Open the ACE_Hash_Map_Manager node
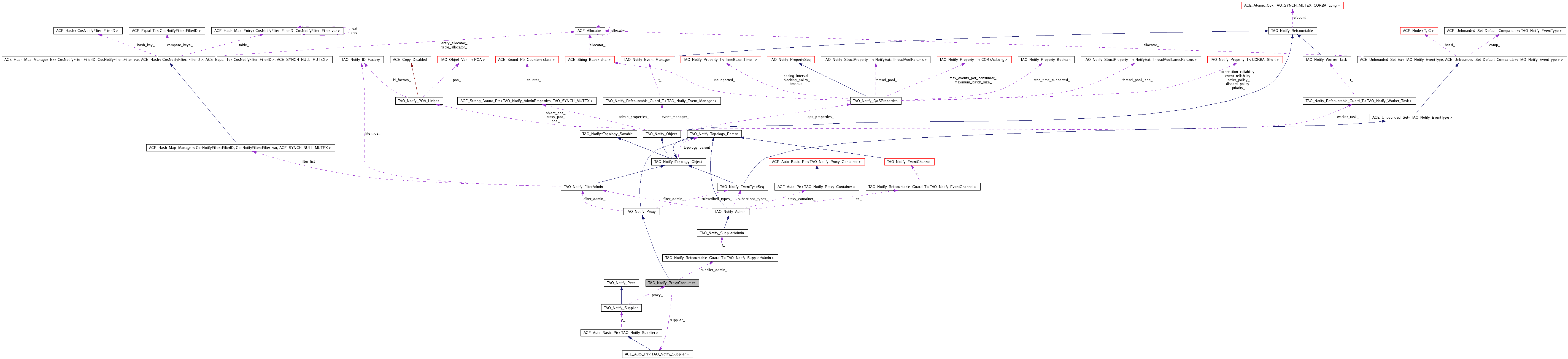This screenshot has height=359, width=1568. (241, 148)
